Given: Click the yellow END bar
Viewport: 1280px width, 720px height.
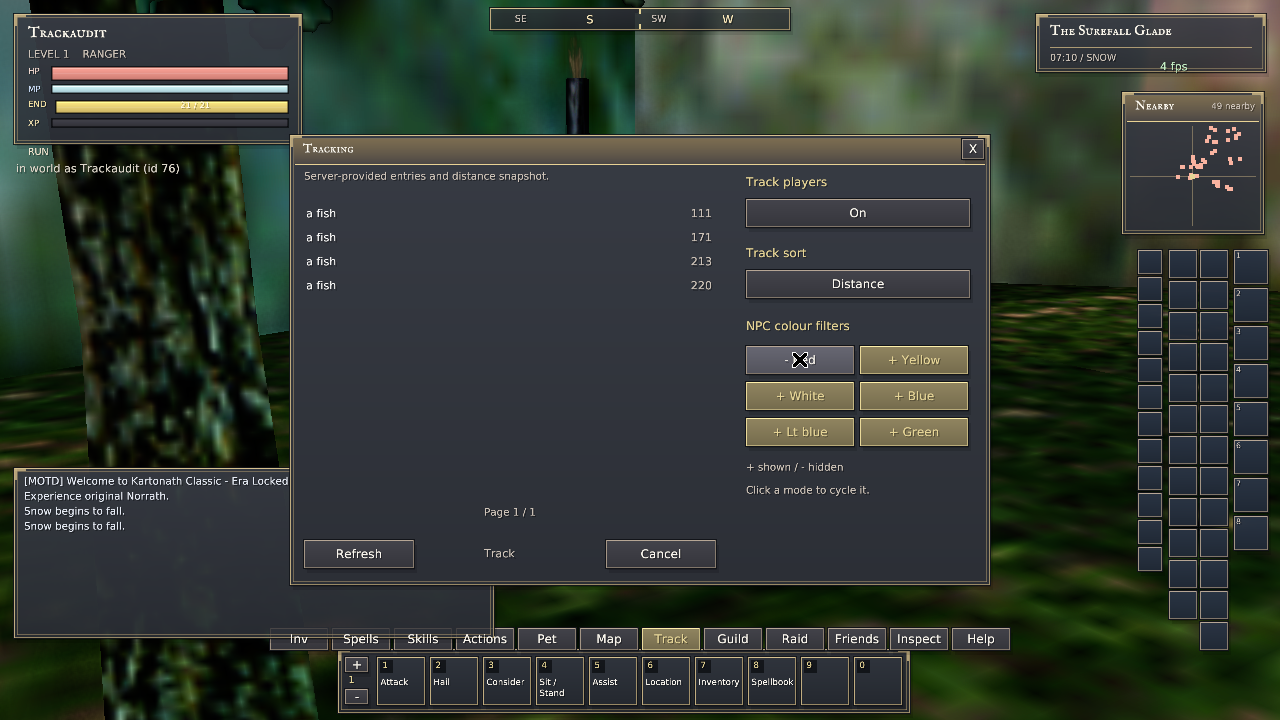Looking at the screenshot, I should tap(172, 106).
